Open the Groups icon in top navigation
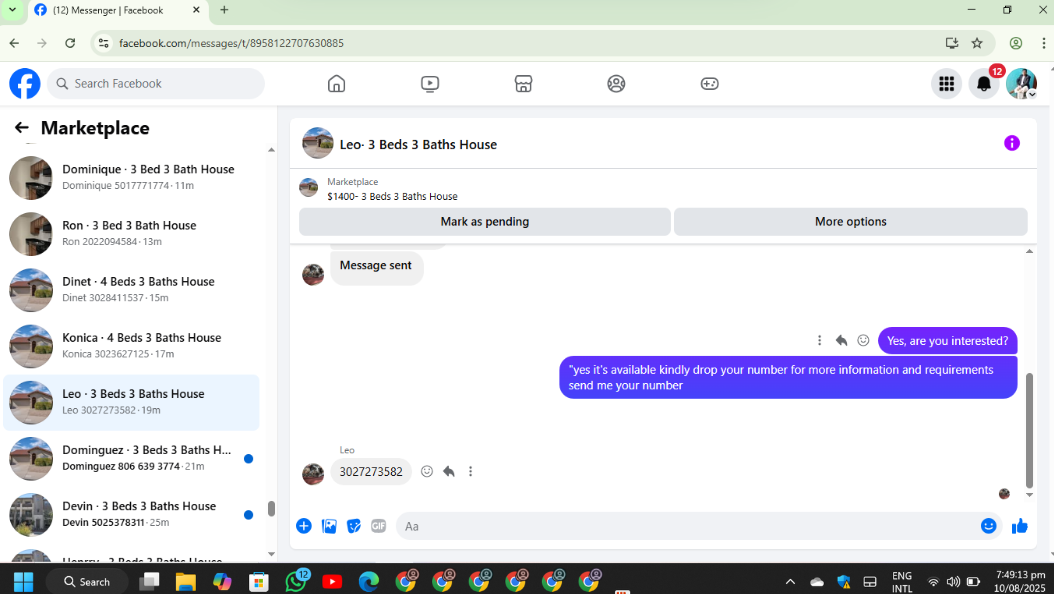This screenshot has width=1054, height=594. point(616,84)
